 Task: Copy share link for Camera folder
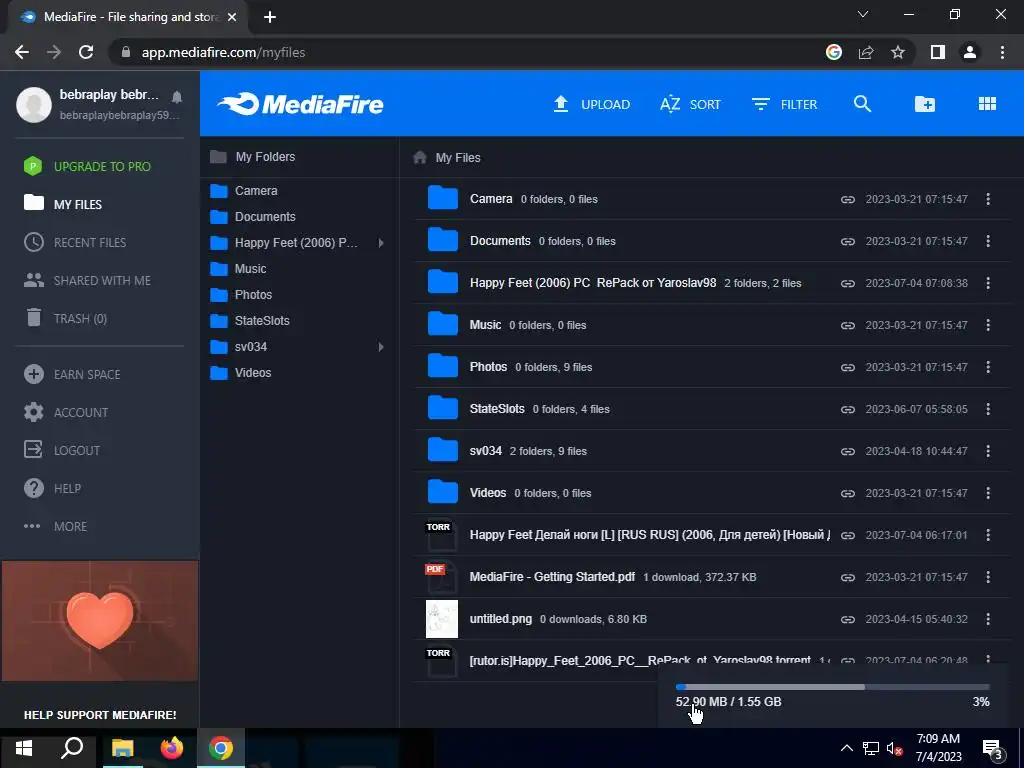[848, 199]
